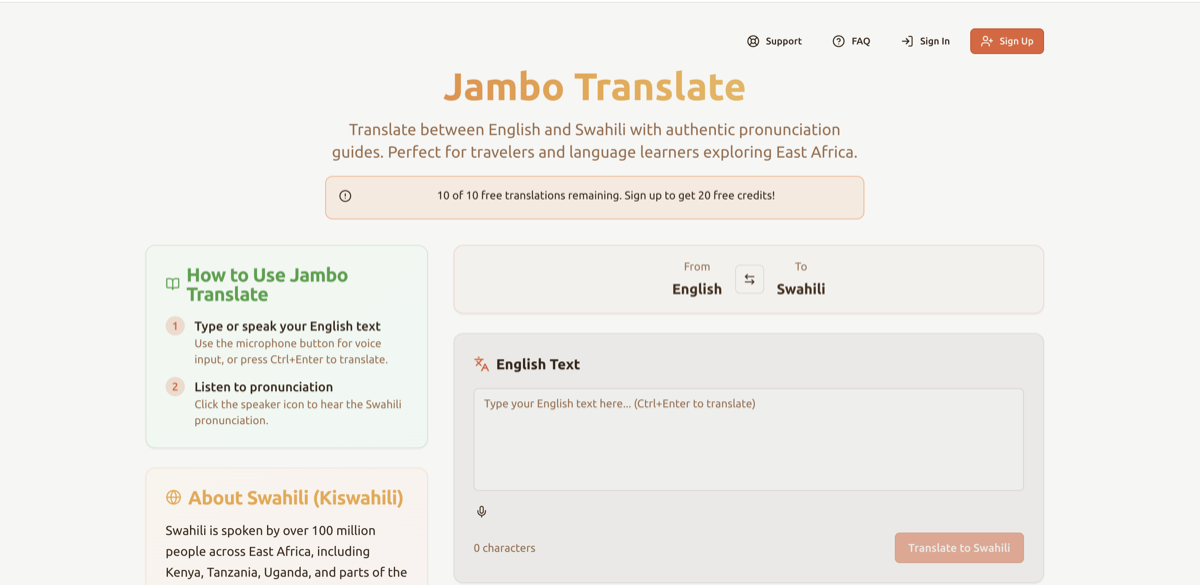This screenshot has width=1200, height=585.
Task: Click the book icon next to How to Use
Action: 172,283
